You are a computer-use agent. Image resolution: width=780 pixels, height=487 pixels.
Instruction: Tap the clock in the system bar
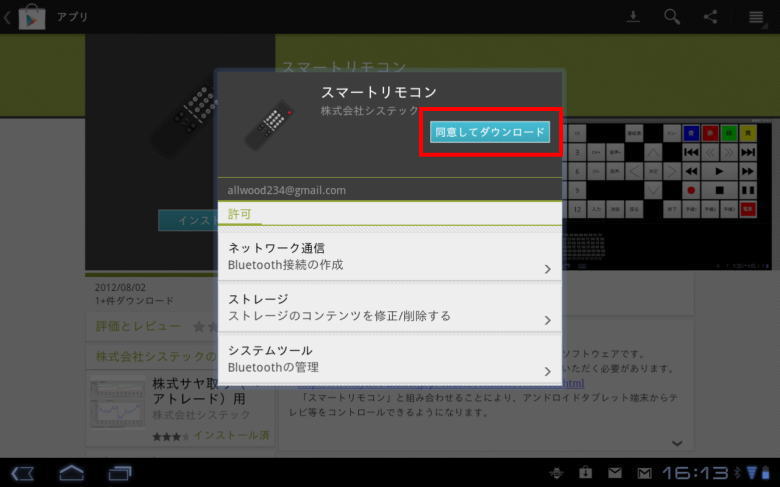[x=696, y=472]
